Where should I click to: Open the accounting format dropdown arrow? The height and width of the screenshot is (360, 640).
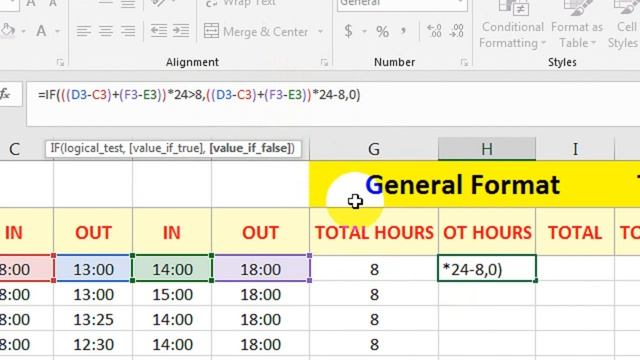(364, 31)
